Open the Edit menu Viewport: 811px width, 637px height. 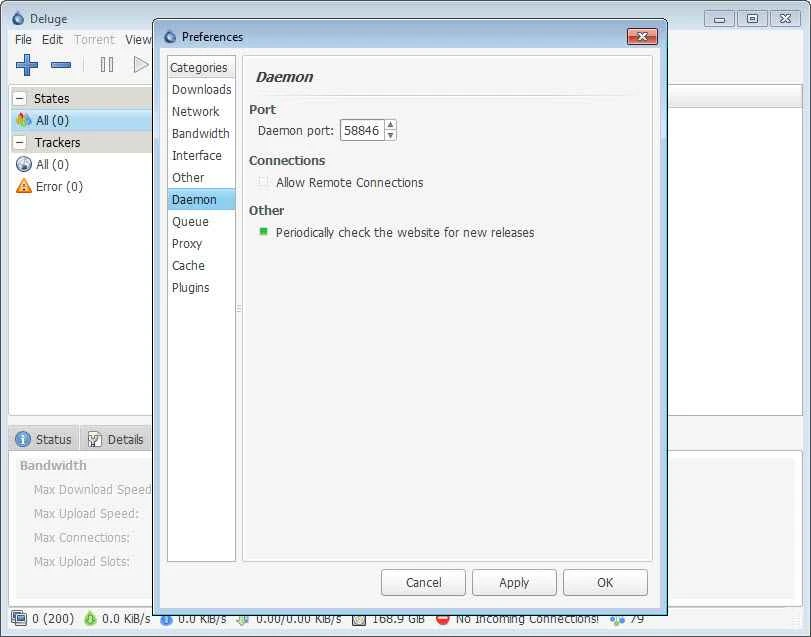coord(52,40)
